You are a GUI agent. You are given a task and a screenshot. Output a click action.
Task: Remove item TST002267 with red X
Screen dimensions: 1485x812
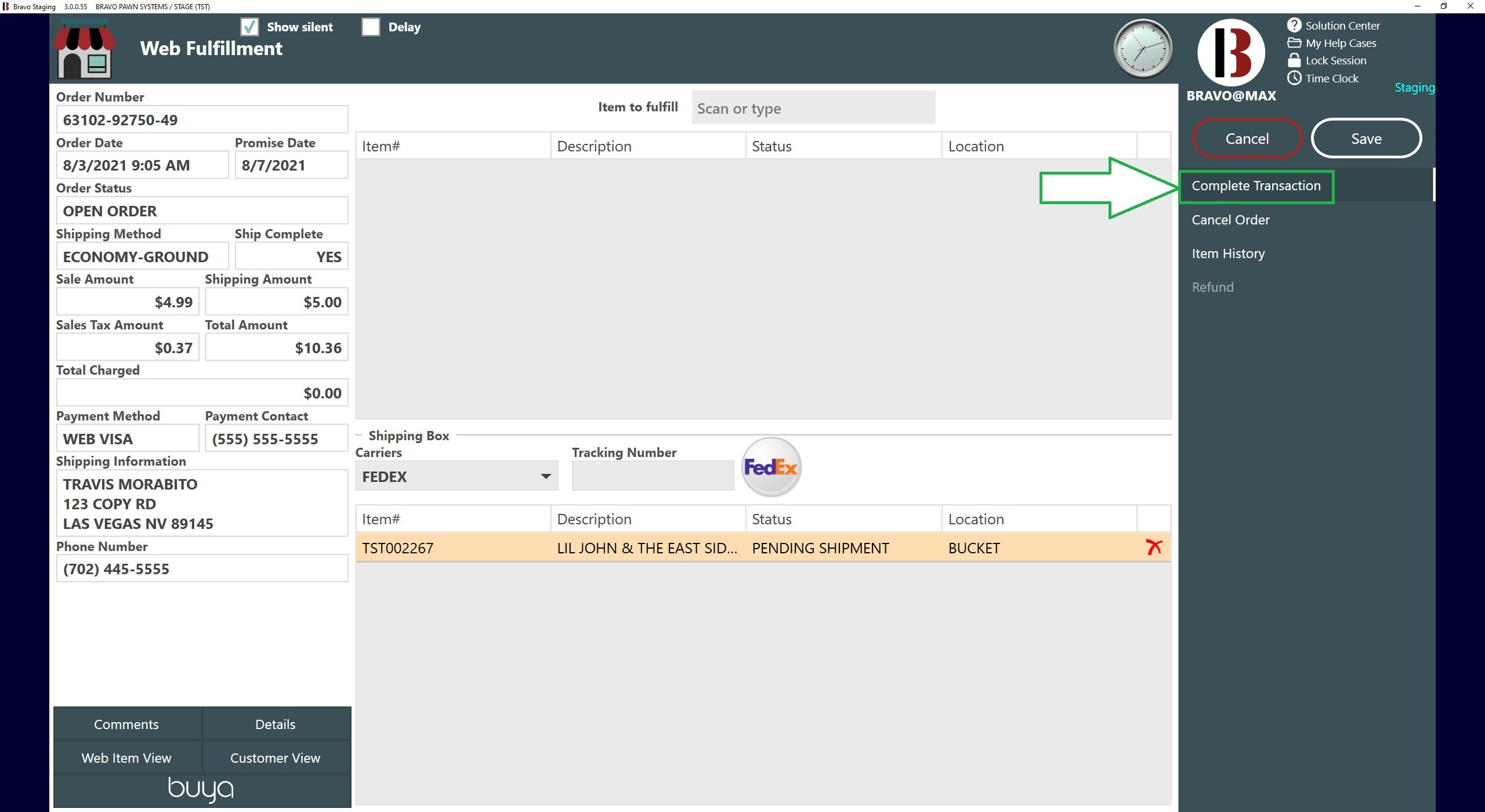coord(1154,547)
